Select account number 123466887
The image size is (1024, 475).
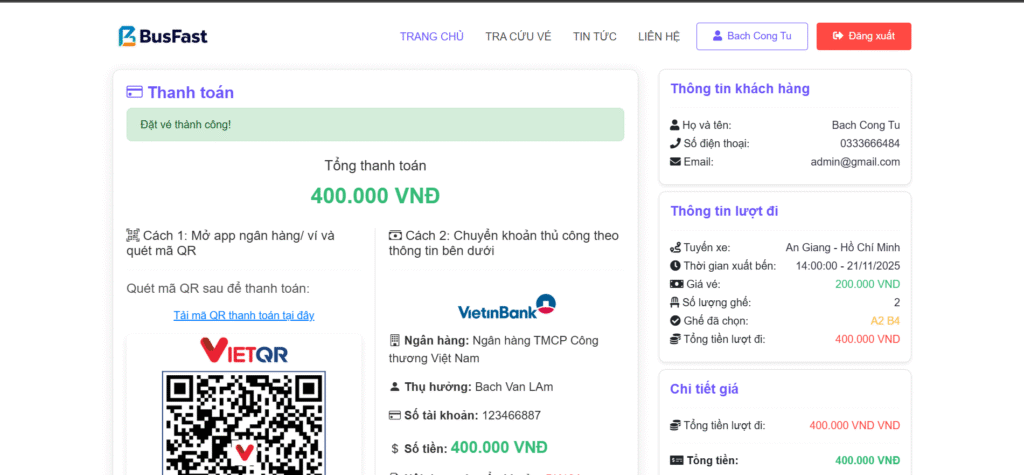(511, 416)
